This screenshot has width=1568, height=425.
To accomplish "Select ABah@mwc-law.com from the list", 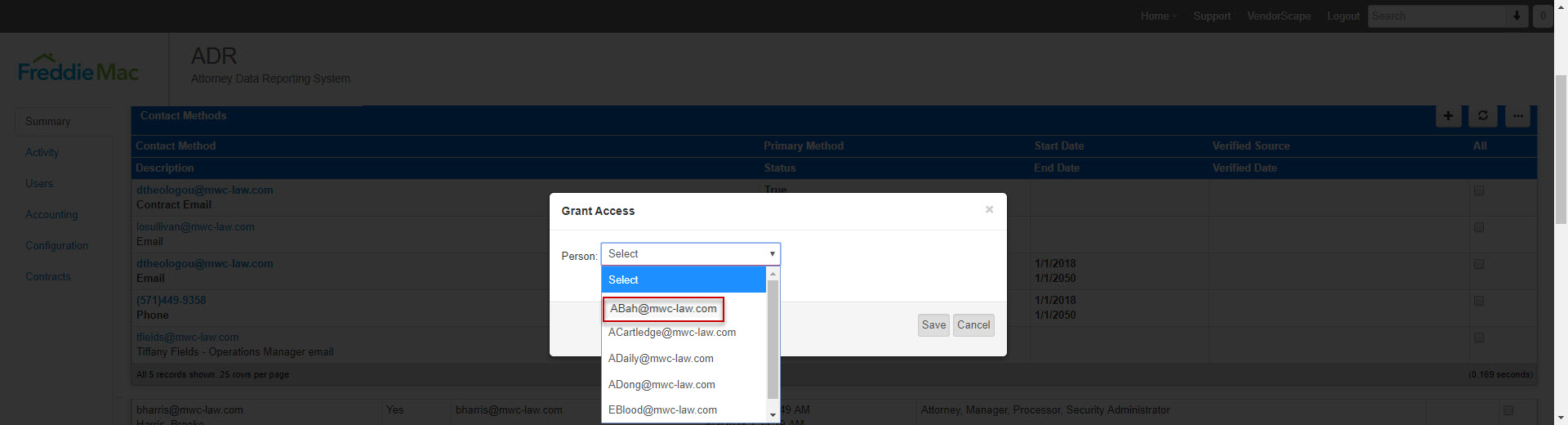I will (x=663, y=309).
